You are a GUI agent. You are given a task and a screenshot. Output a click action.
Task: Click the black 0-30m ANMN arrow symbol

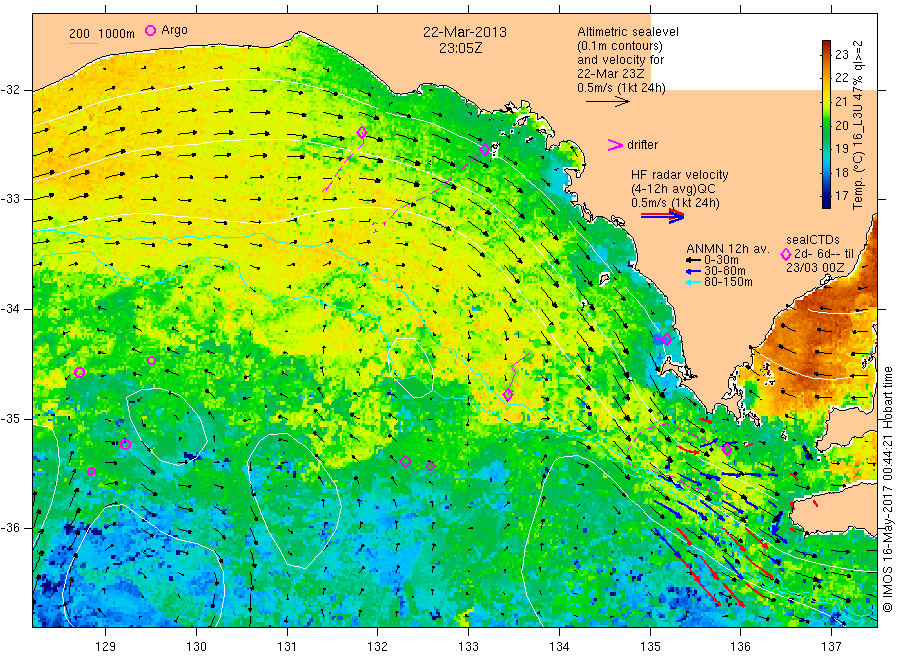coord(693,261)
